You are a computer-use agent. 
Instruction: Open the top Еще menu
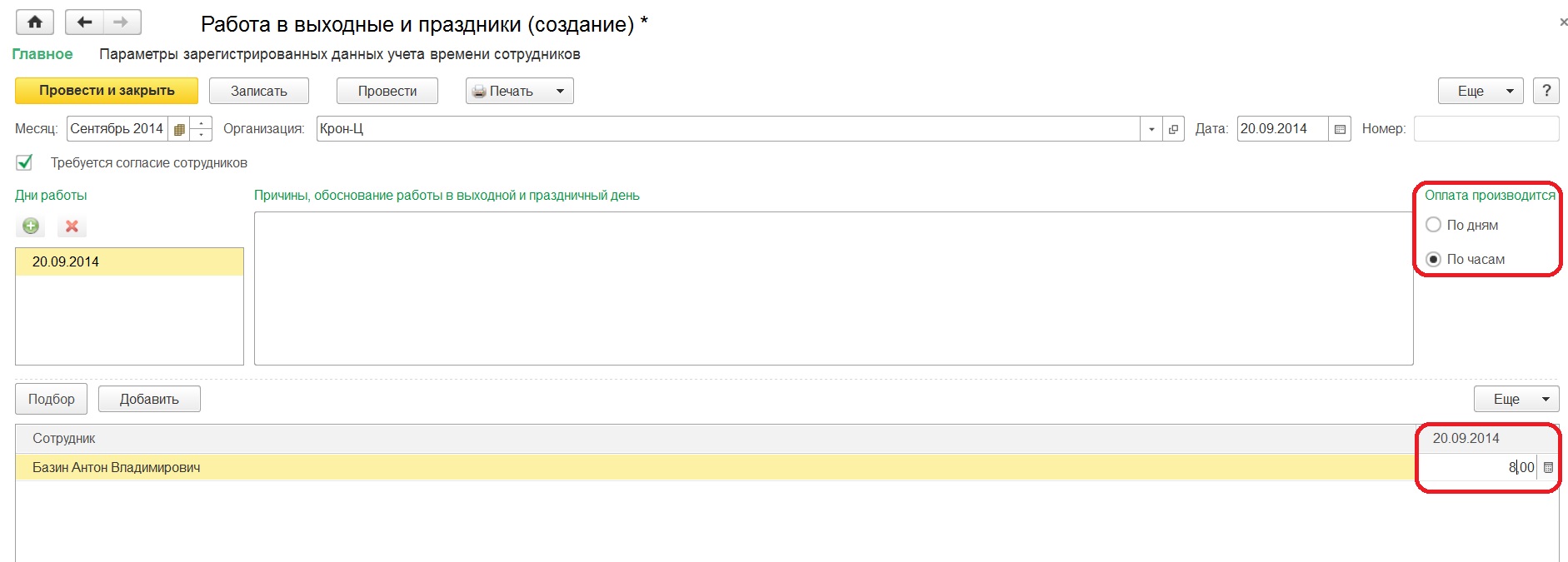pos(1481,91)
